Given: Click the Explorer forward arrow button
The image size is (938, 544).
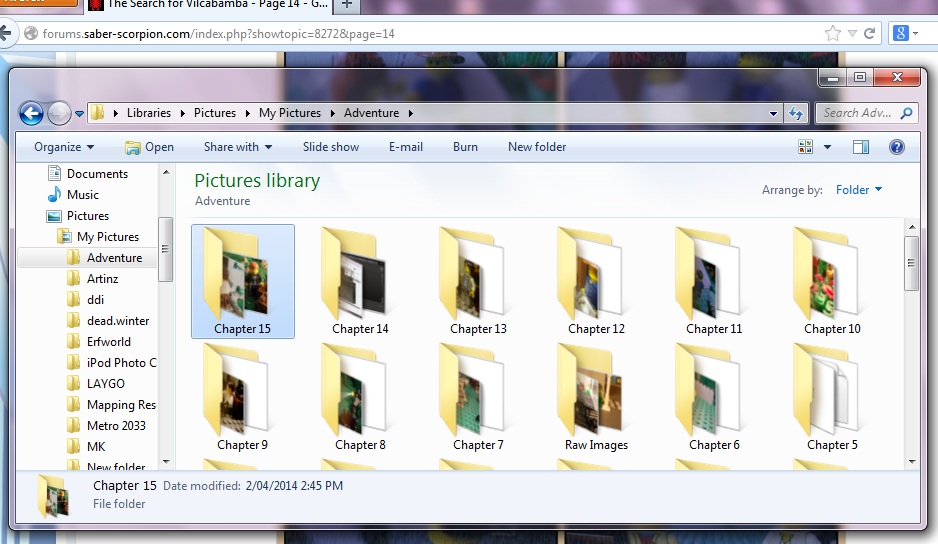Looking at the screenshot, I should [x=59, y=113].
